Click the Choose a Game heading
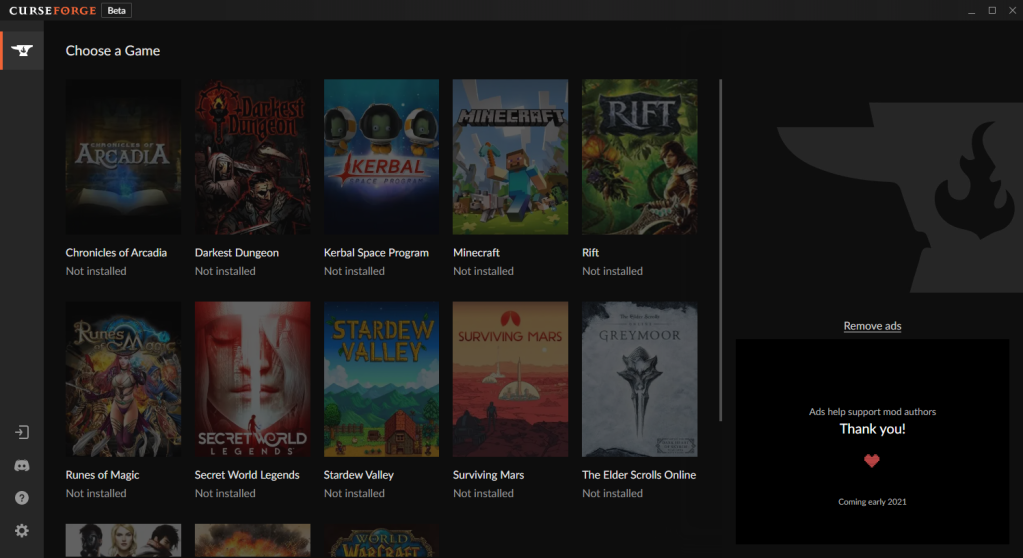This screenshot has height=558, width=1023. pyautogui.click(x=113, y=51)
